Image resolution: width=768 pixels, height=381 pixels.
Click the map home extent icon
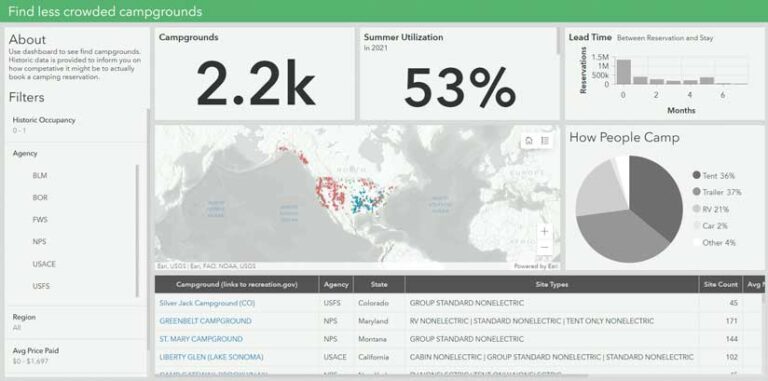click(x=528, y=141)
